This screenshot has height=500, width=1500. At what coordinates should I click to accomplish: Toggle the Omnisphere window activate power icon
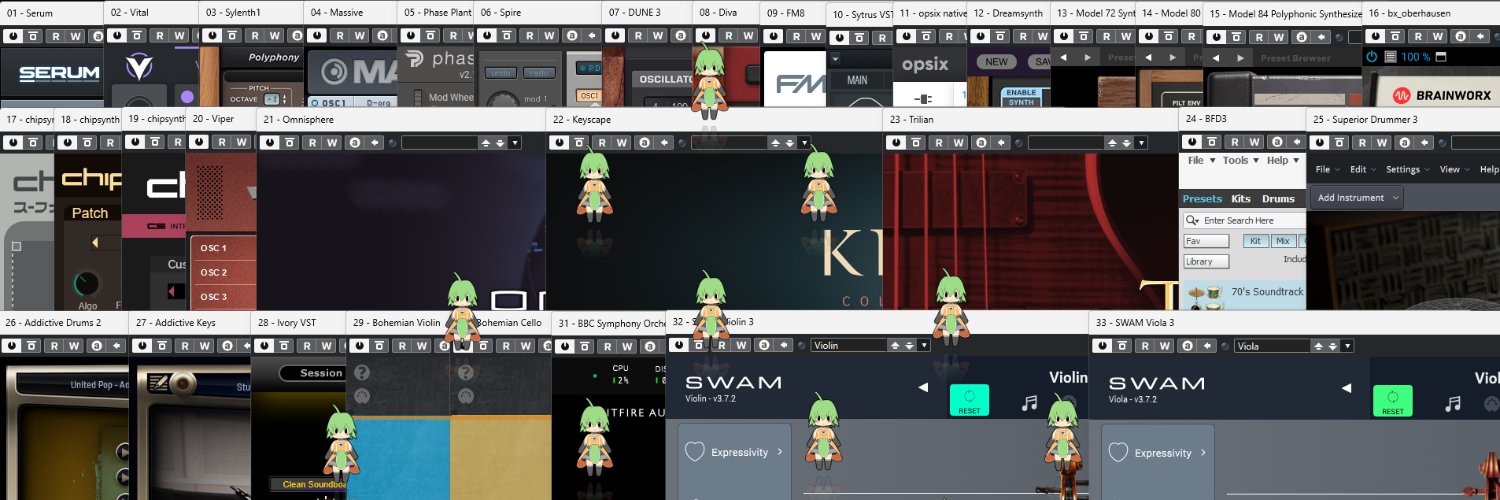(x=268, y=142)
